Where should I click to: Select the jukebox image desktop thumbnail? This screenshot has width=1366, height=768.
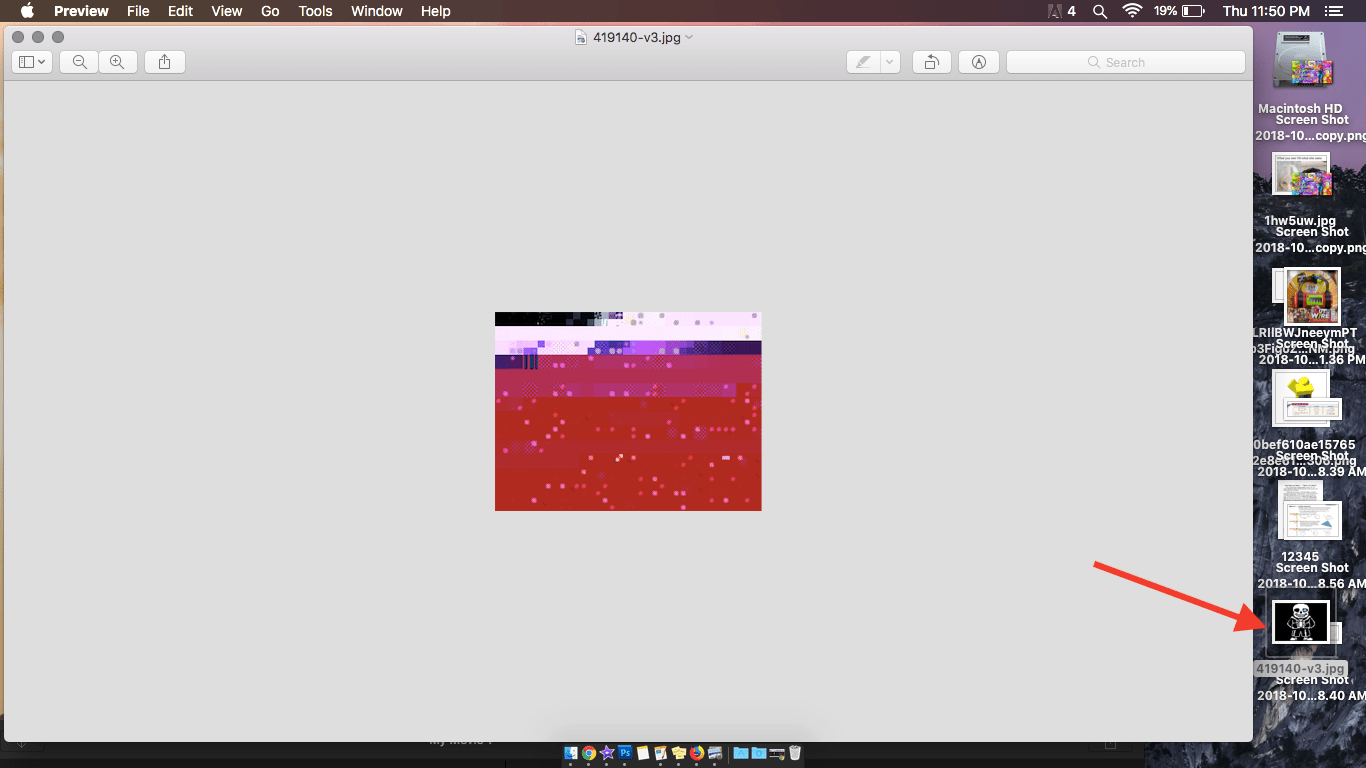click(x=1312, y=296)
